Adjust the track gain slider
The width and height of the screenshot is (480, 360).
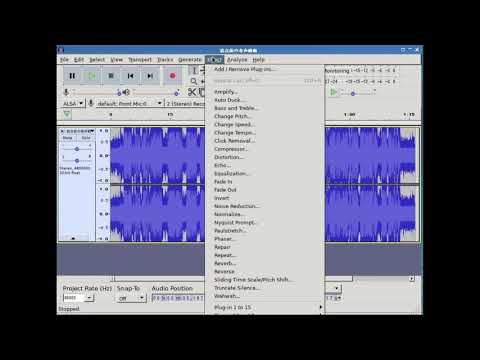[x=77, y=149]
